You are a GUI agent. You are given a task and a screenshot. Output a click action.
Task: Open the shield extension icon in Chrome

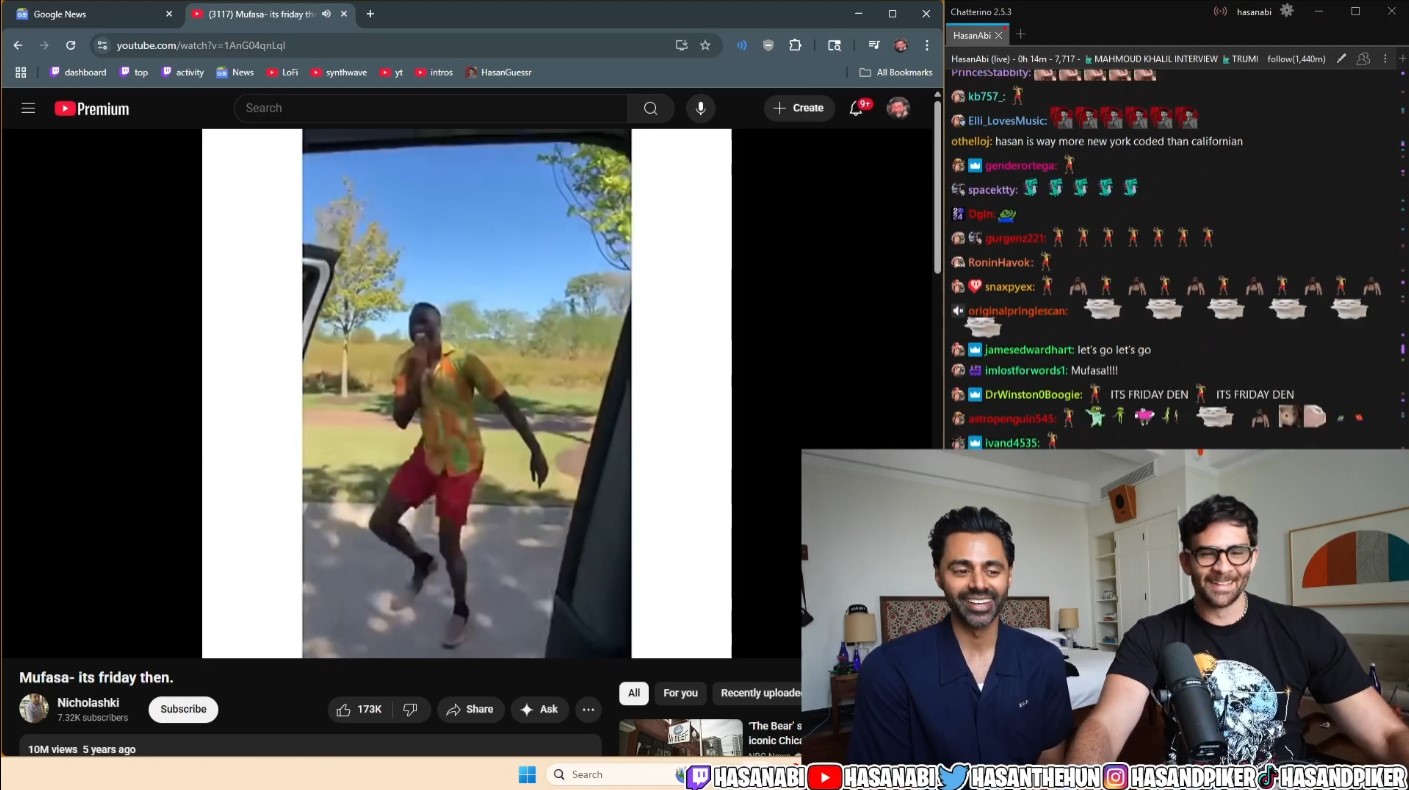[x=768, y=45]
